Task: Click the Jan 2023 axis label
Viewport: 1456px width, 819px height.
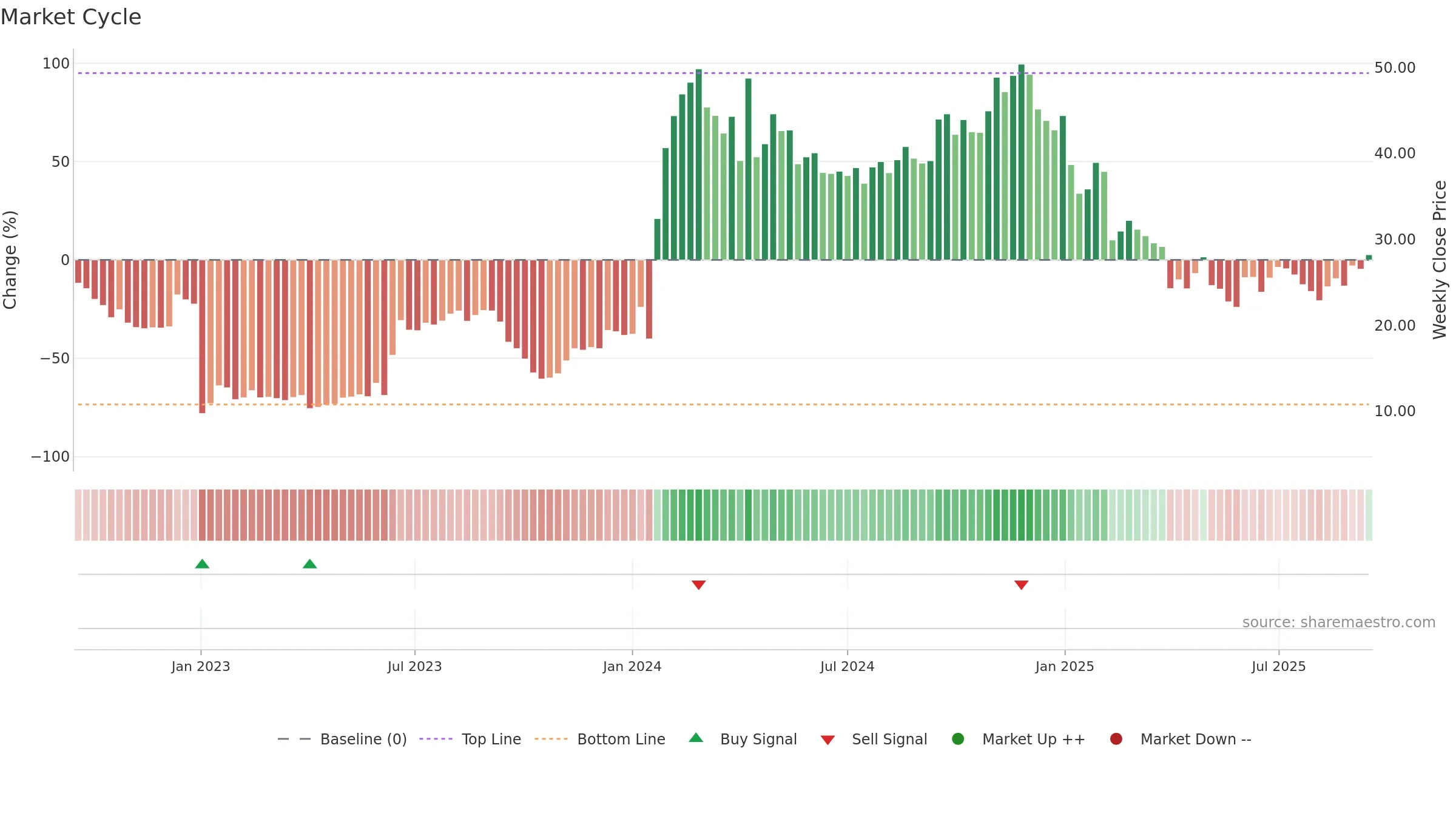Action: pyautogui.click(x=201, y=667)
